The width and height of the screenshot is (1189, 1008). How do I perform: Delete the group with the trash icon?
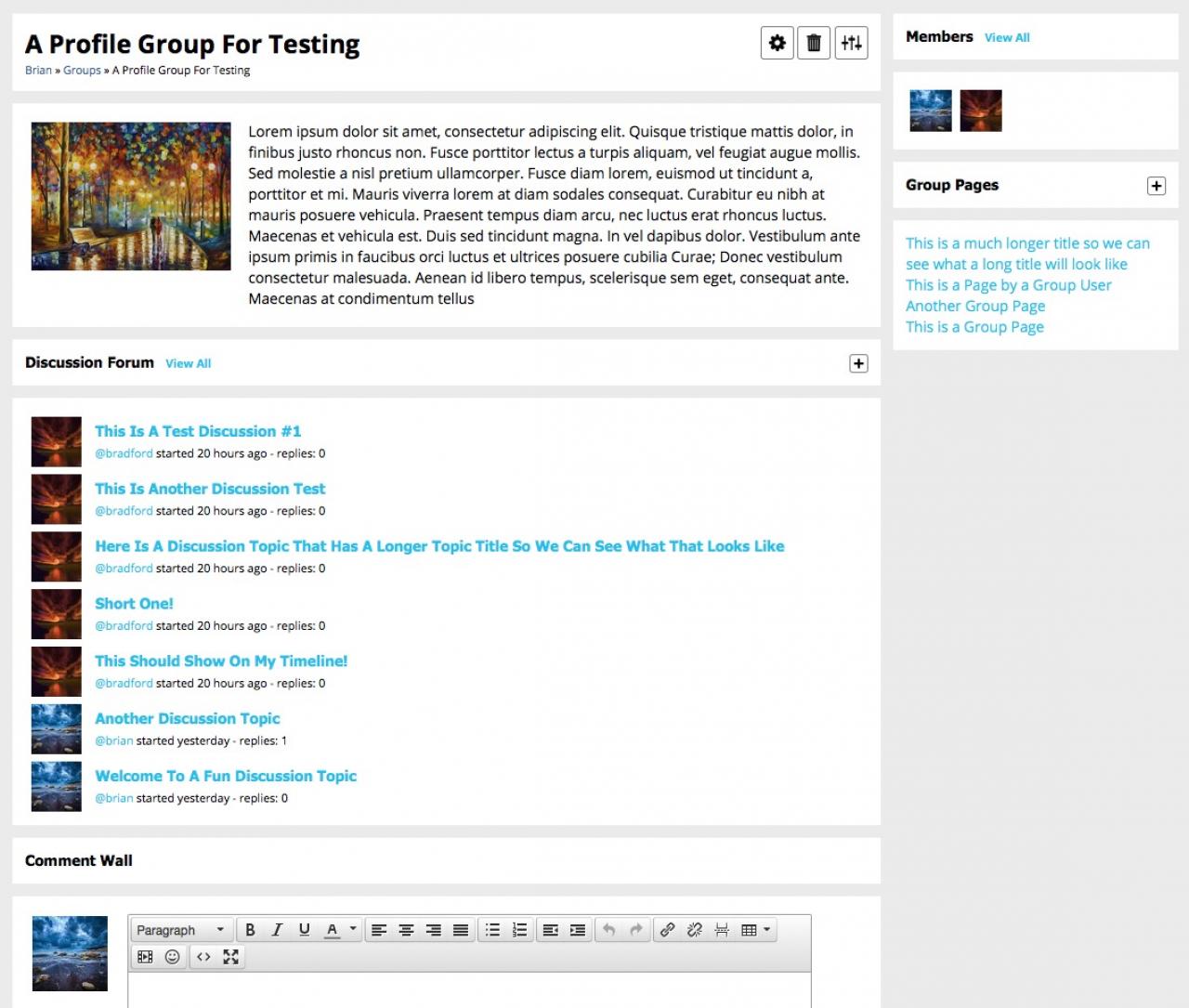click(x=814, y=43)
